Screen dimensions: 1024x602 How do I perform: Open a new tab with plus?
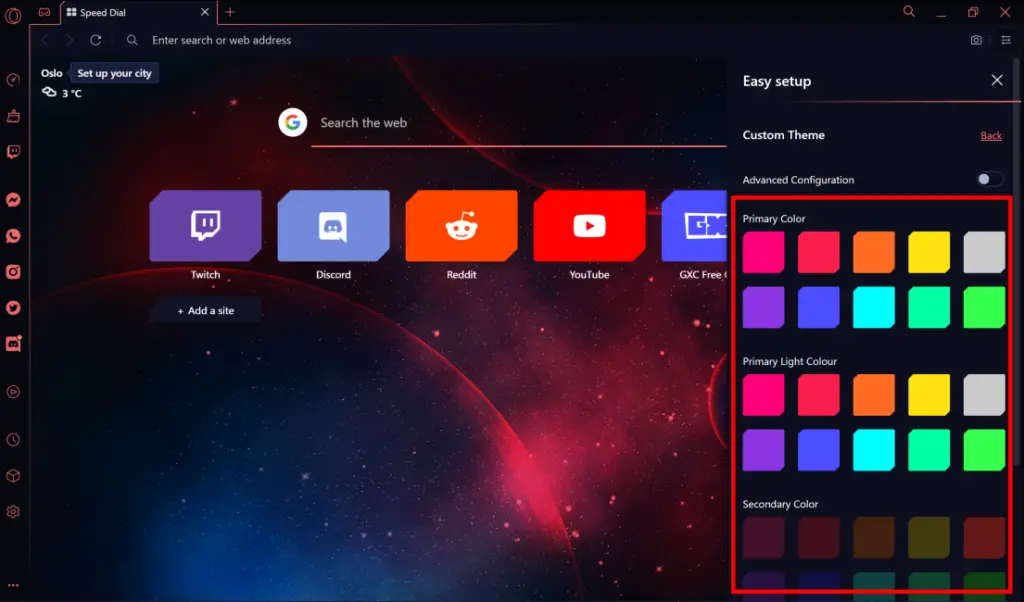coord(230,12)
